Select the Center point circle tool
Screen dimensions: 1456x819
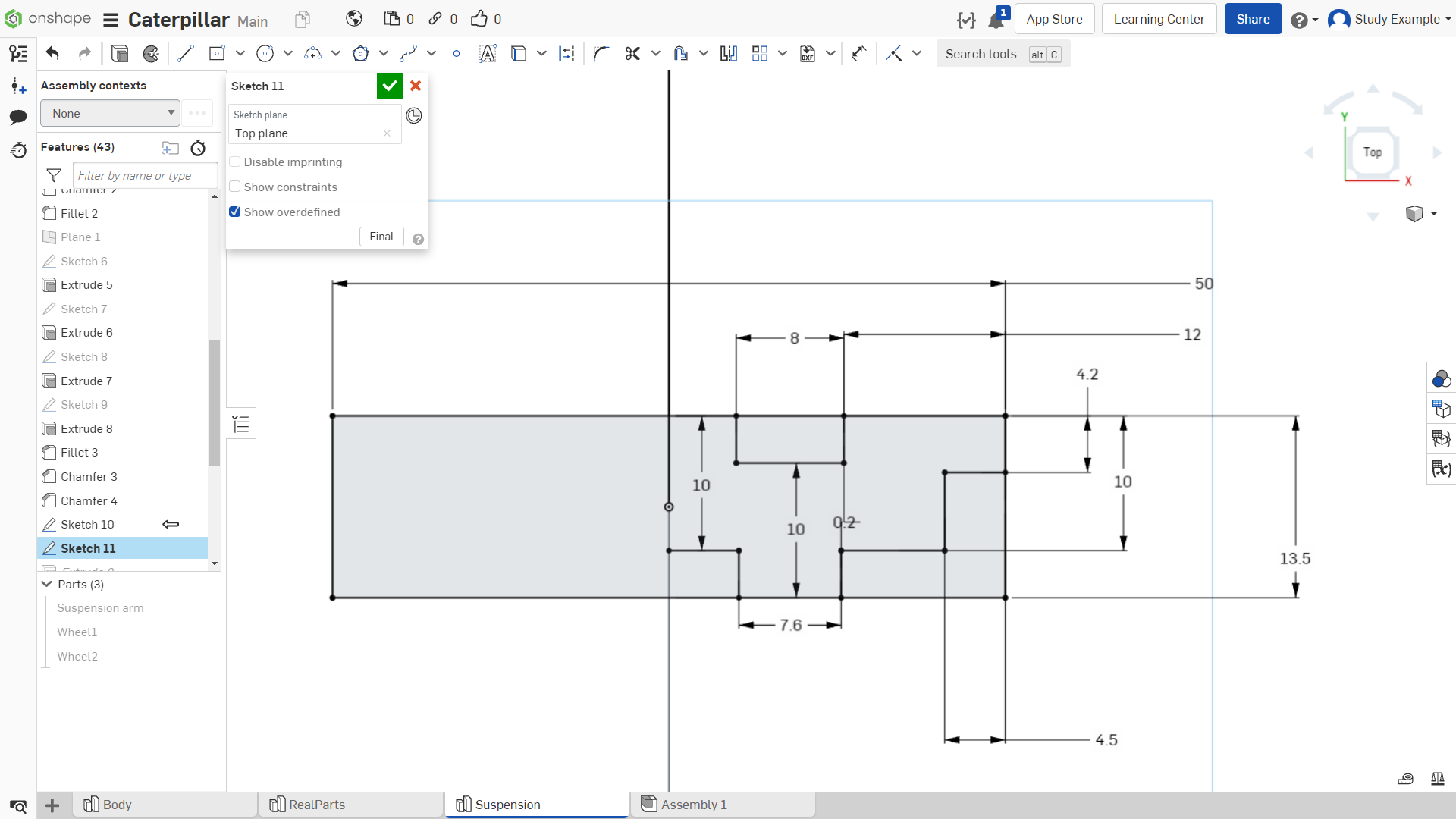pyautogui.click(x=265, y=54)
